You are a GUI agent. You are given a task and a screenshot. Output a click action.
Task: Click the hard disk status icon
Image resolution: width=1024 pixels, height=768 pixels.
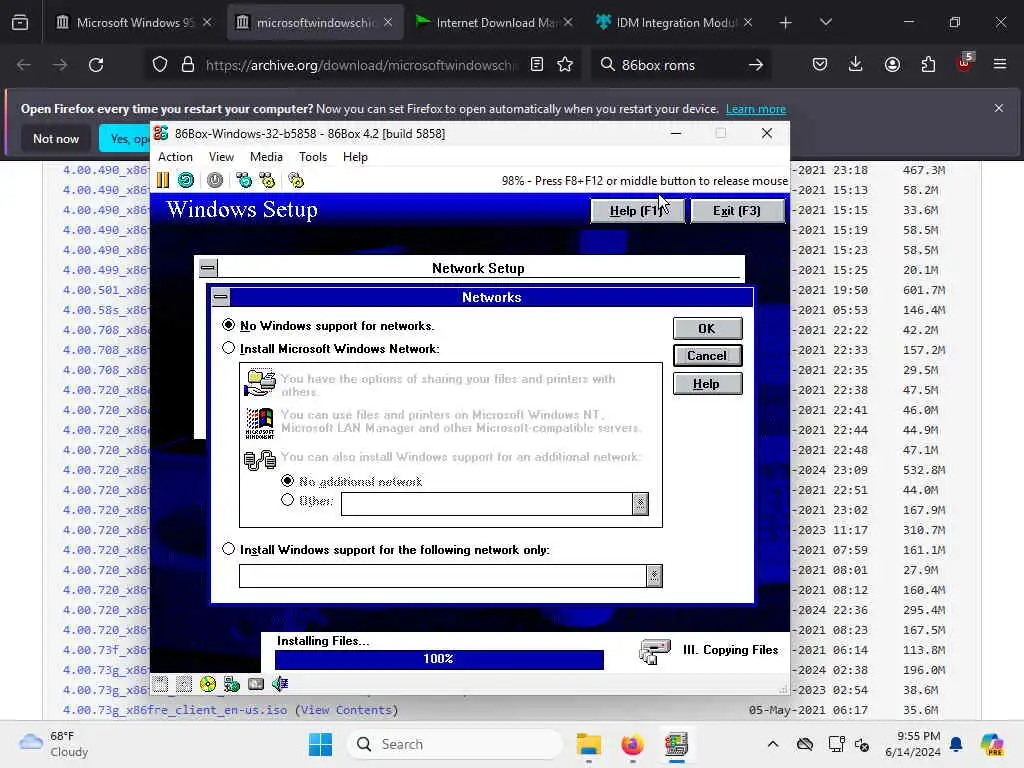[x=256, y=684]
